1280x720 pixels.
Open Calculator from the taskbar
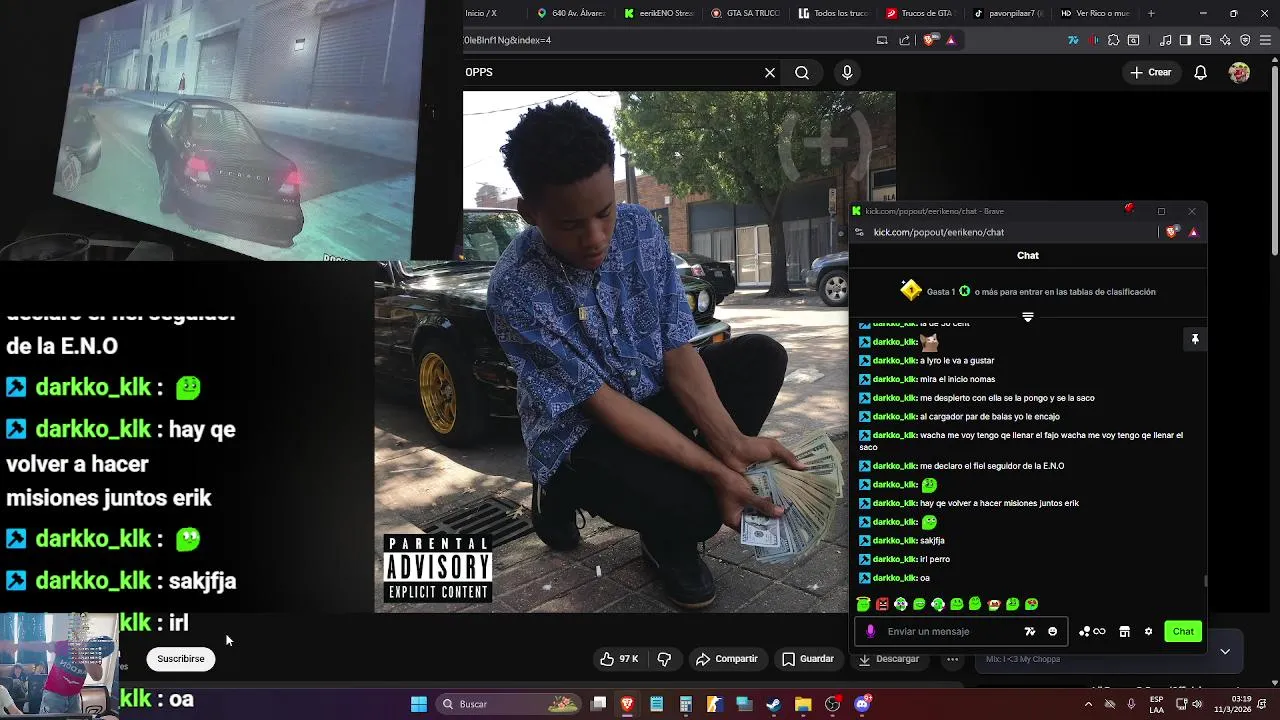pyautogui.click(x=685, y=704)
